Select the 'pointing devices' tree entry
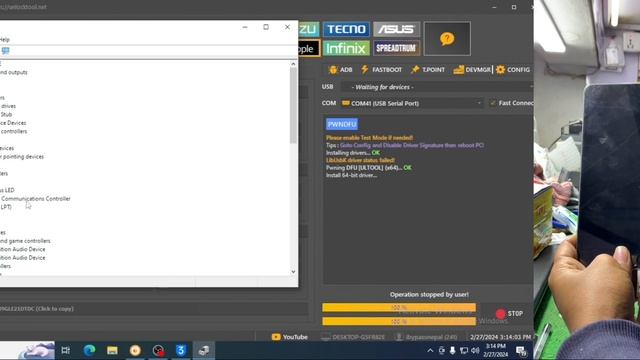Image resolution: width=640 pixels, height=360 pixels. click(x=22, y=157)
